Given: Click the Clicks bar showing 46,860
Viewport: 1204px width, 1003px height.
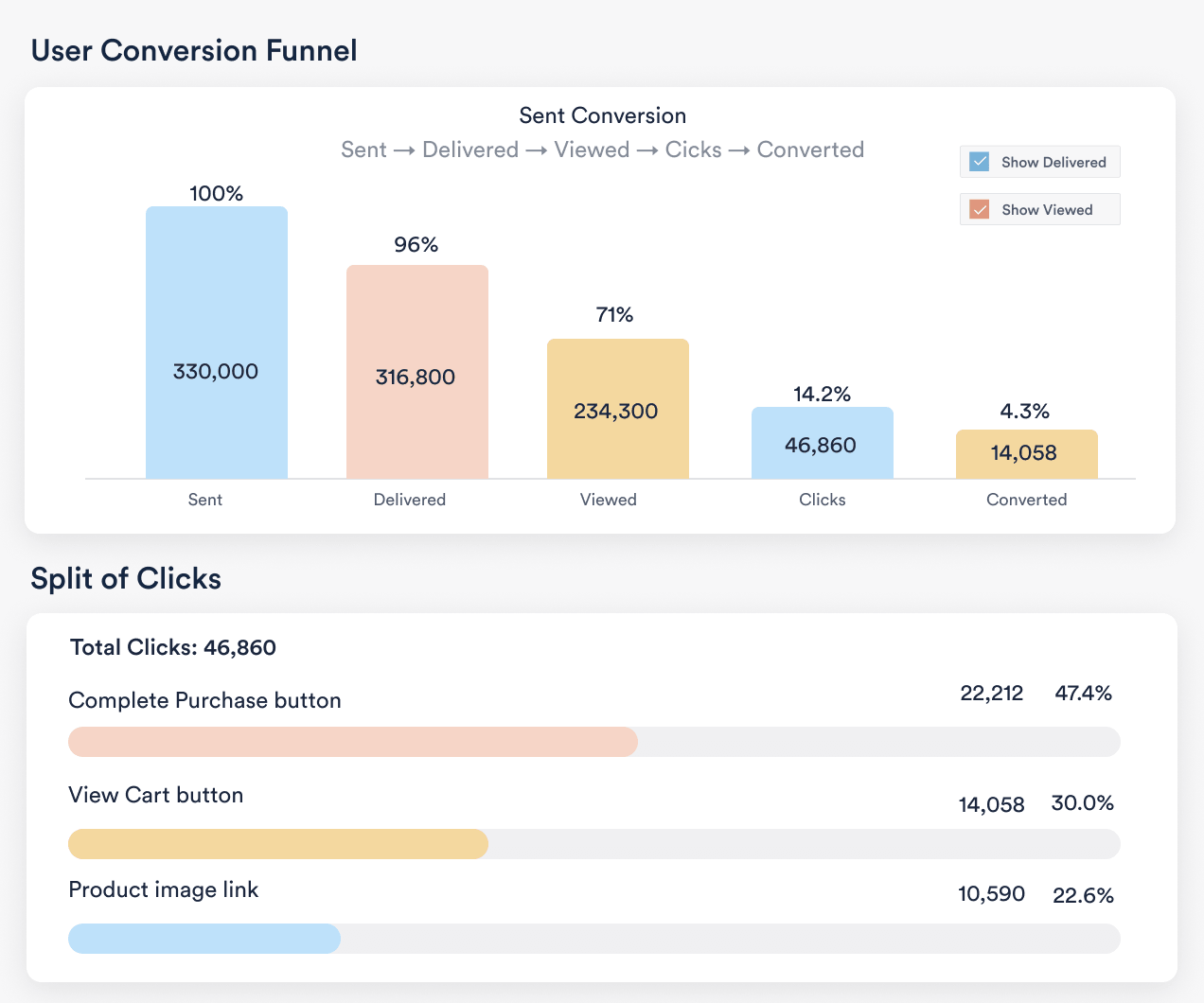Looking at the screenshot, I should (x=823, y=443).
